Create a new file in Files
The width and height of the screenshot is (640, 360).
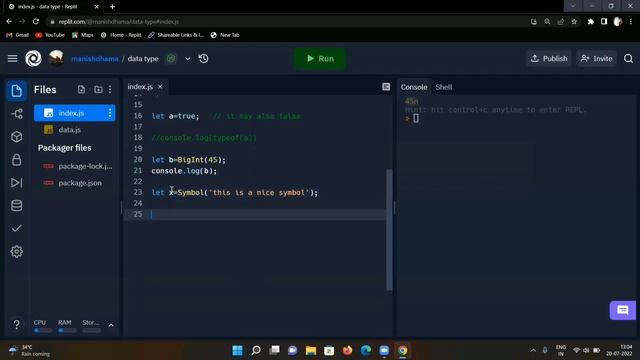click(81, 89)
